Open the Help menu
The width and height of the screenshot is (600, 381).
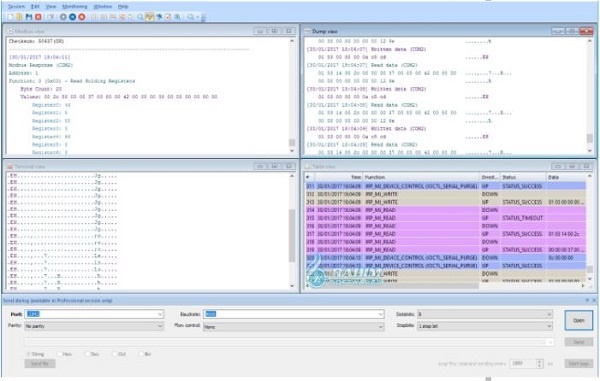(123, 7)
